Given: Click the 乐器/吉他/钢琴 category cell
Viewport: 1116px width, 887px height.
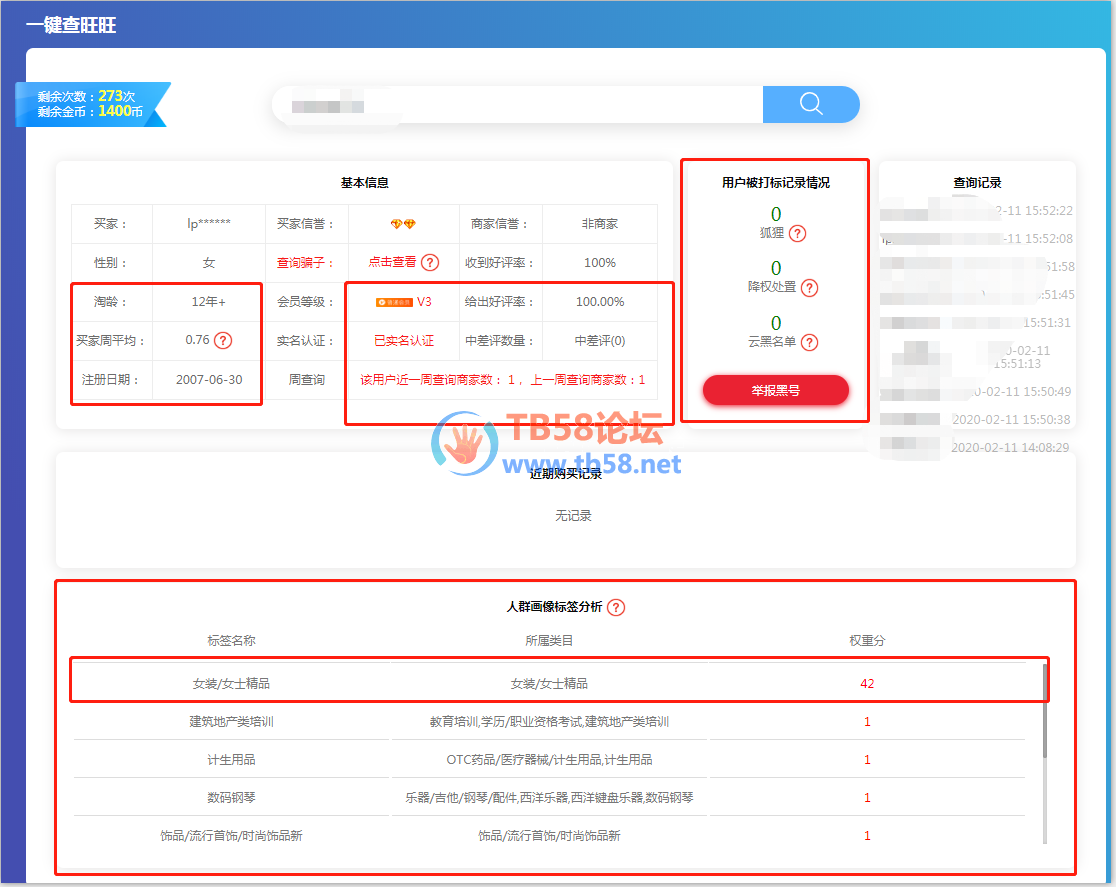Looking at the screenshot, I should click(549, 797).
